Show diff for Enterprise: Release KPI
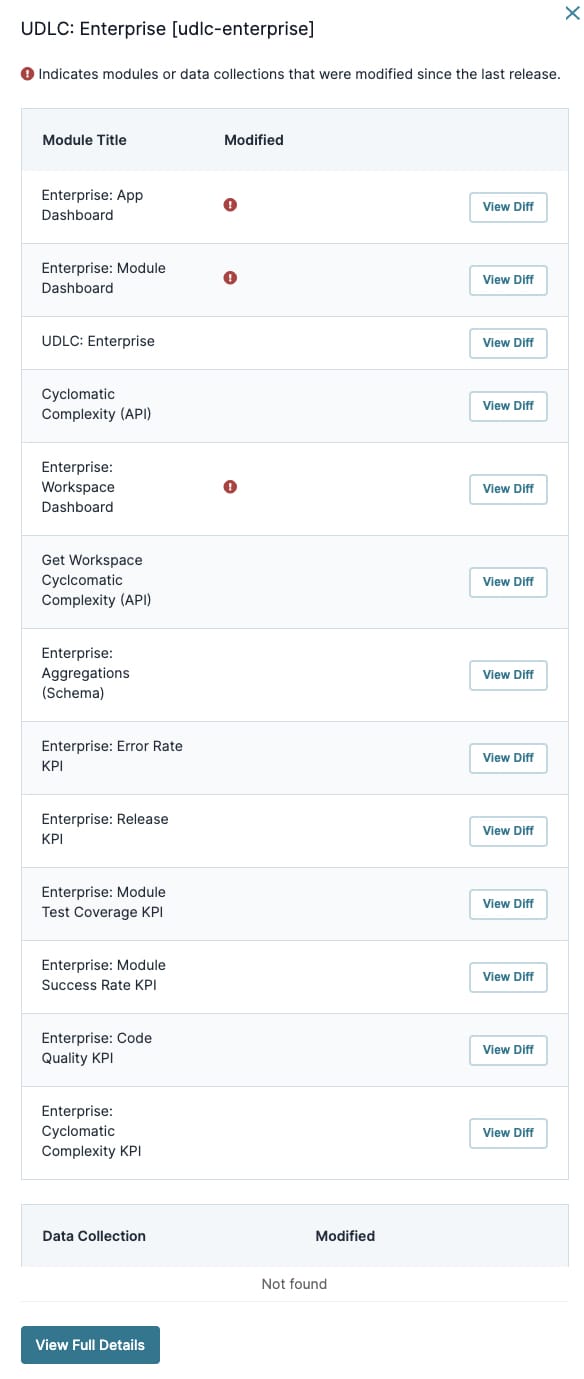Image resolution: width=584 pixels, height=1379 pixels. point(508,831)
